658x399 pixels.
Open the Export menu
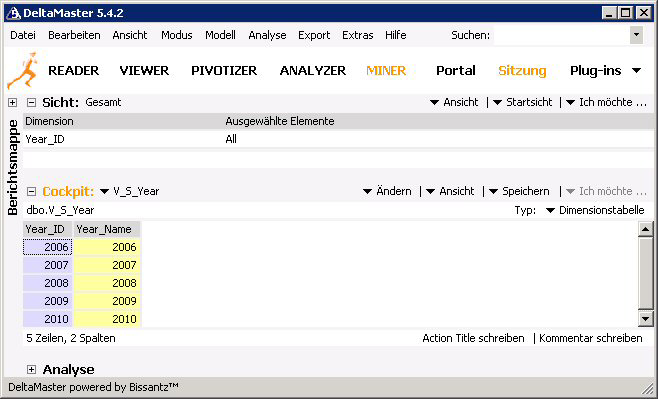point(314,35)
